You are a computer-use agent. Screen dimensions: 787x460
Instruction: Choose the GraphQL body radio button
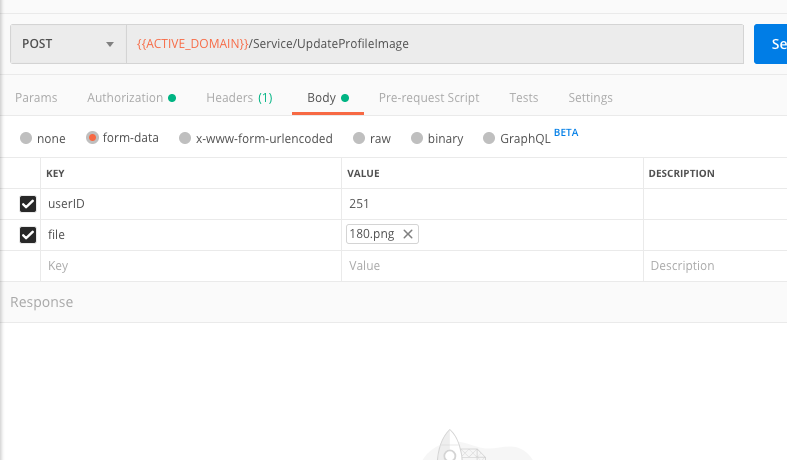[489, 138]
